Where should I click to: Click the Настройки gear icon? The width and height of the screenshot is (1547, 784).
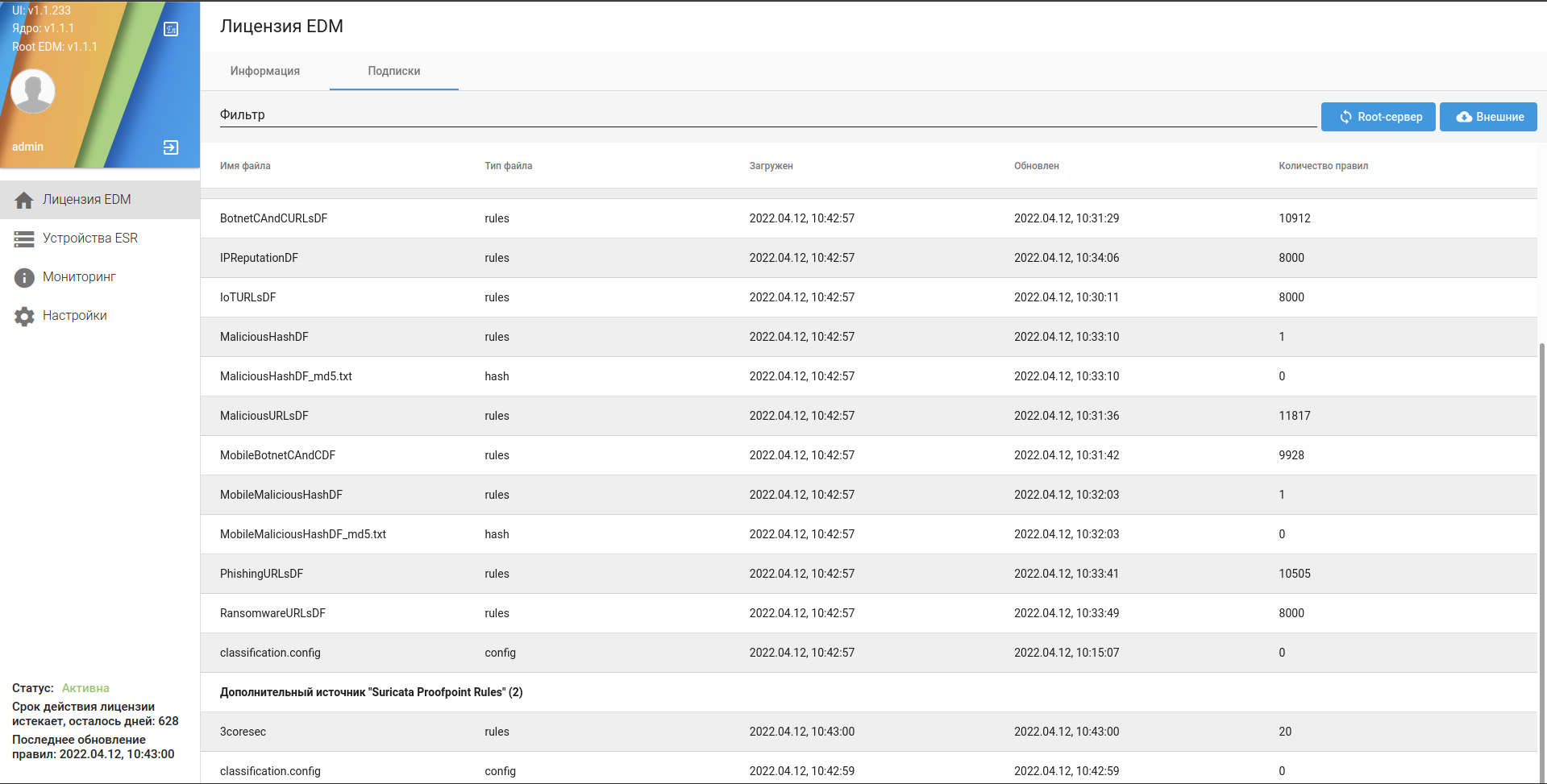click(x=24, y=316)
